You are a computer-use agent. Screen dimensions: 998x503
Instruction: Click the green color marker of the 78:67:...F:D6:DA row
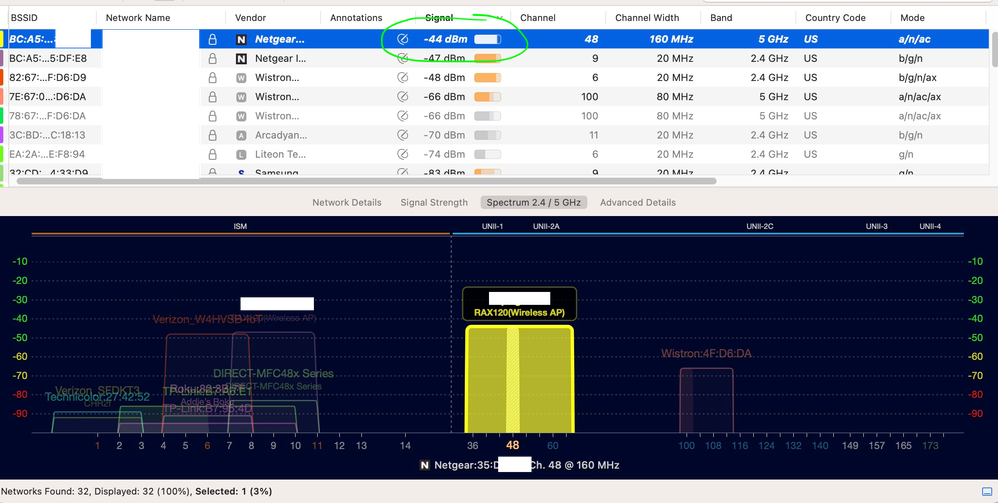coord(3,116)
